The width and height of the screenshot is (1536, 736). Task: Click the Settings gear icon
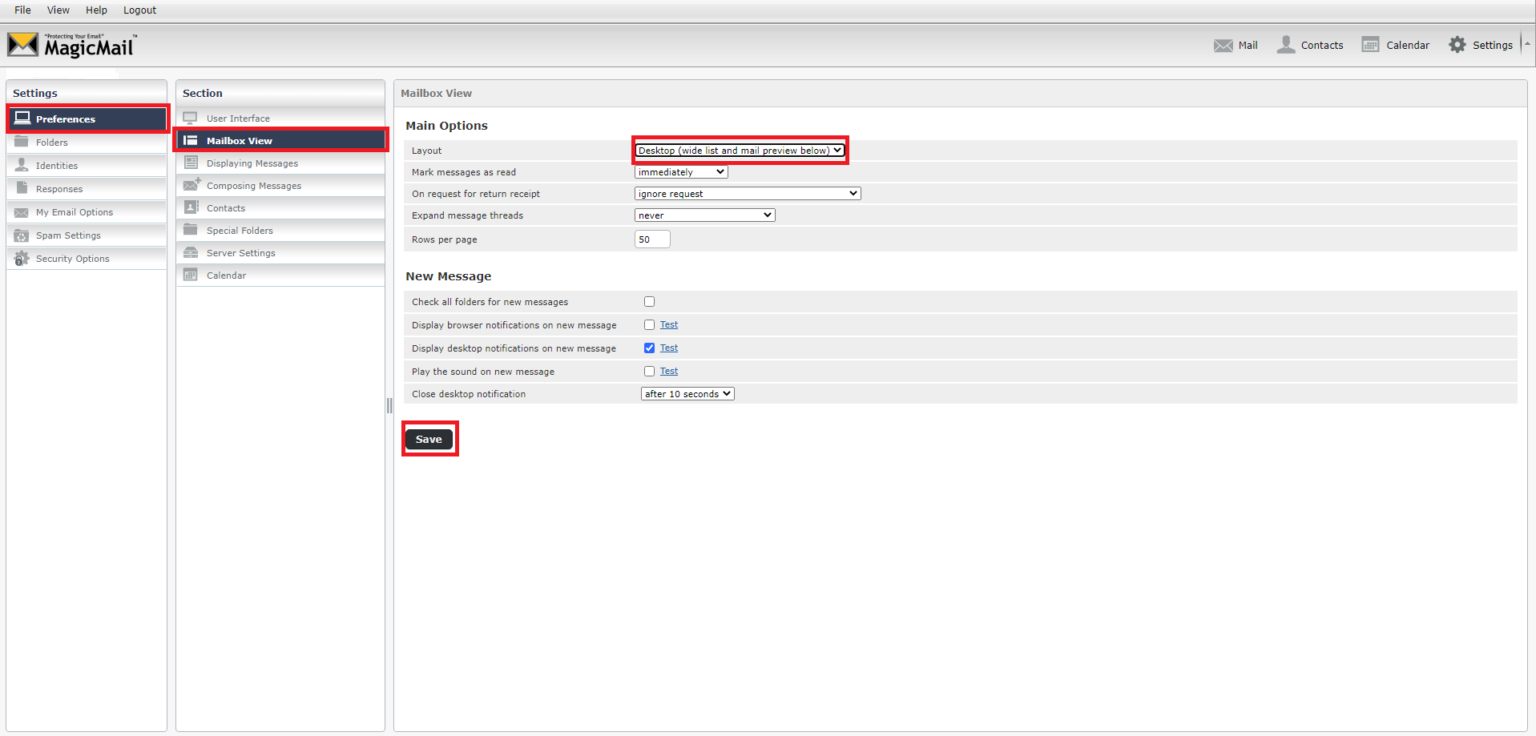[x=1458, y=44]
